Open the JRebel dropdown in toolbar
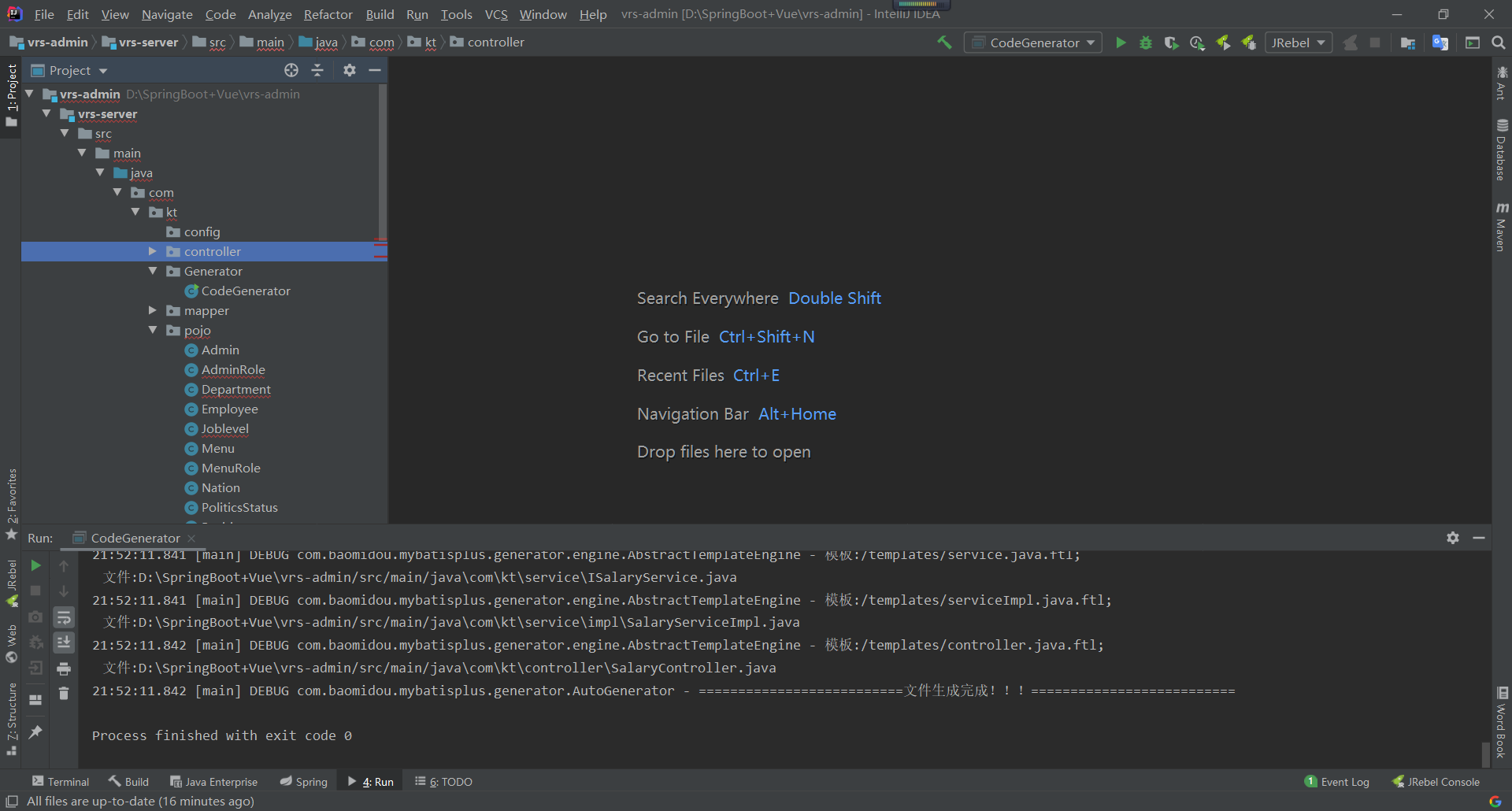This screenshot has height=811, width=1512. (1299, 43)
